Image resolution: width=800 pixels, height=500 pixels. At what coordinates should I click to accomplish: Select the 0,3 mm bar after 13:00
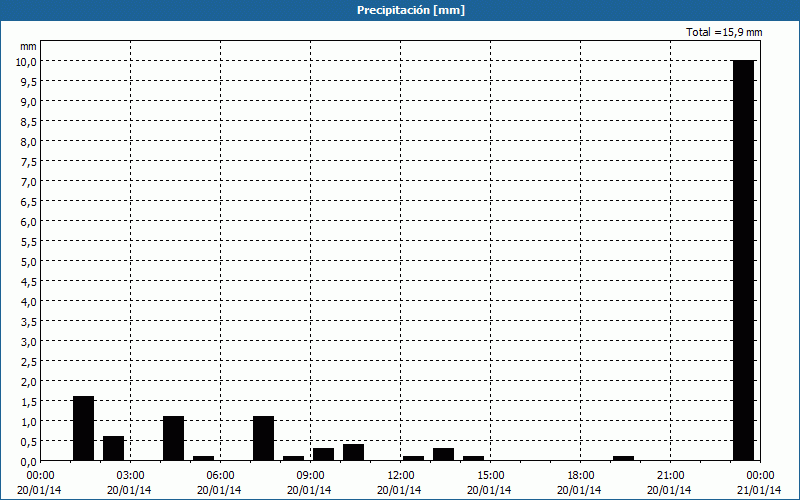443,455
